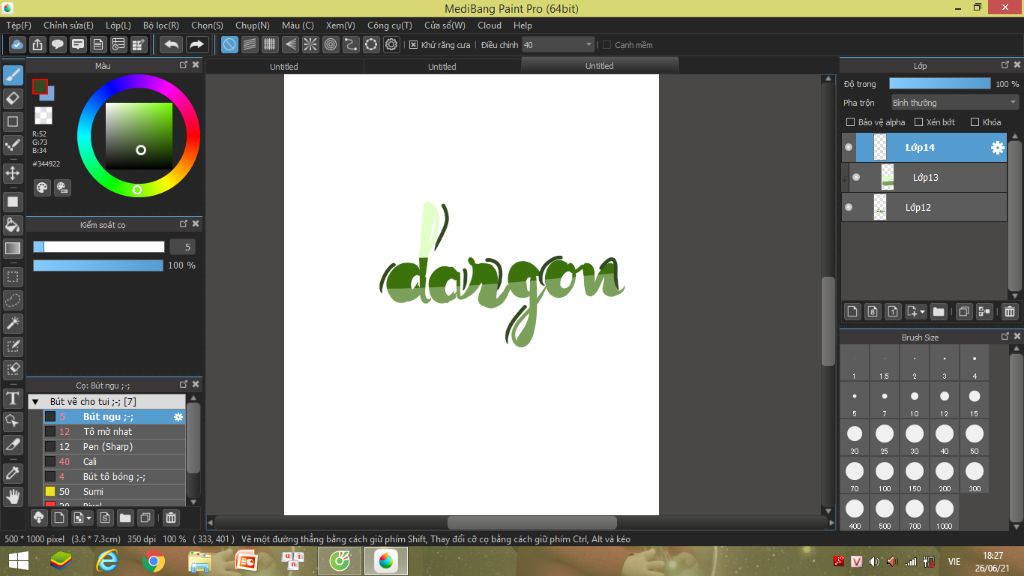Viewport: 1024px width, 576px height.
Task: Open snap settings gear in toolbar
Action: tap(391, 44)
